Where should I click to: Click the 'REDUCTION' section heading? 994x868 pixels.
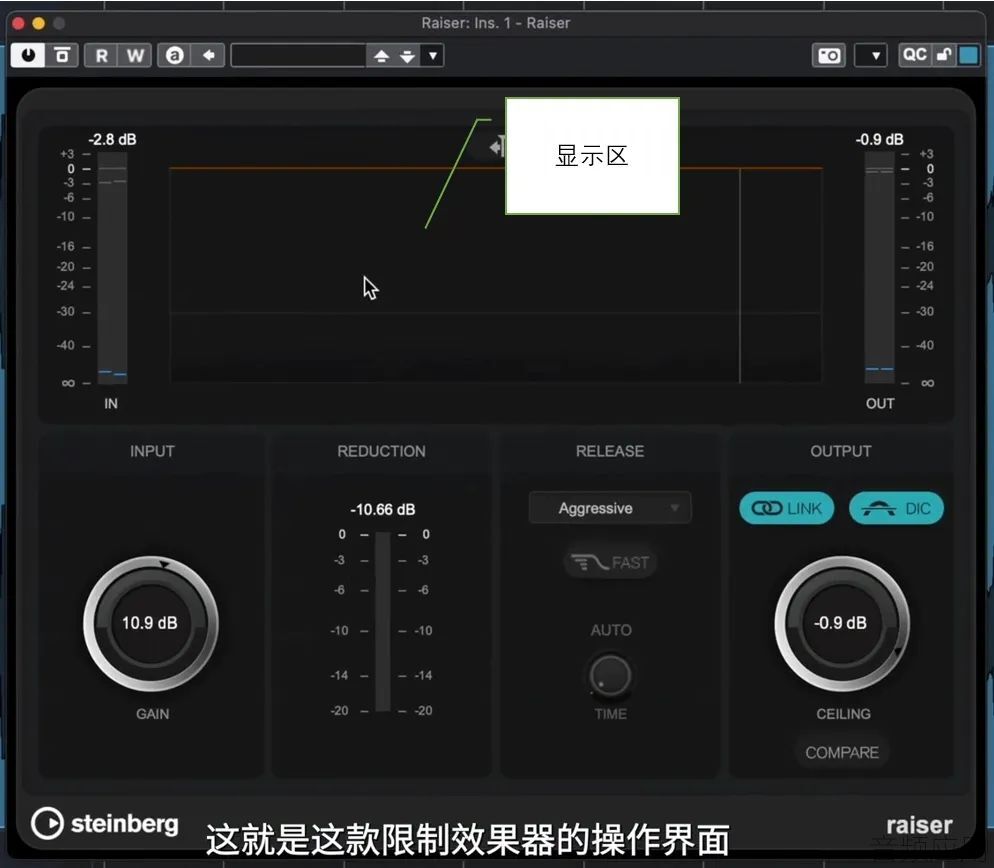(x=382, y=451)
